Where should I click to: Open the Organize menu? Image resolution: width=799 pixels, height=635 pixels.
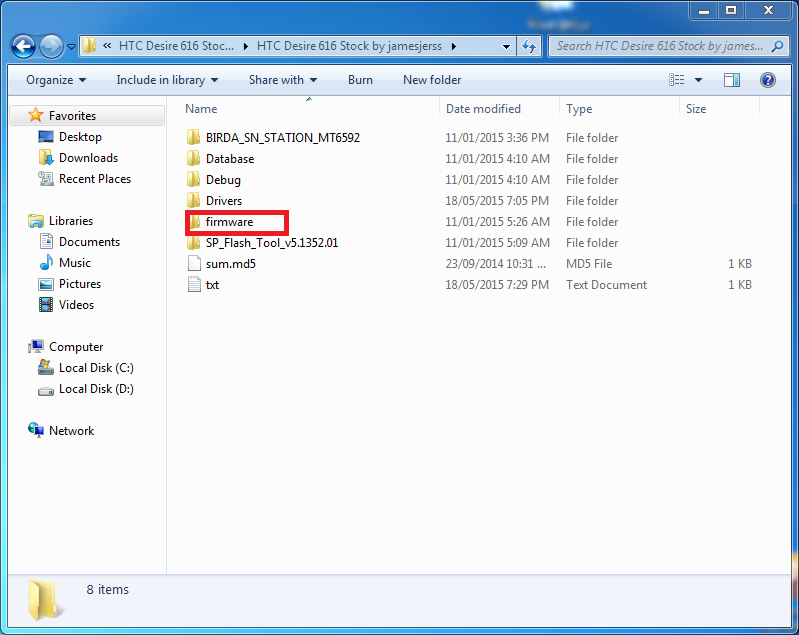pyautogui.click(x=56, y=80)
